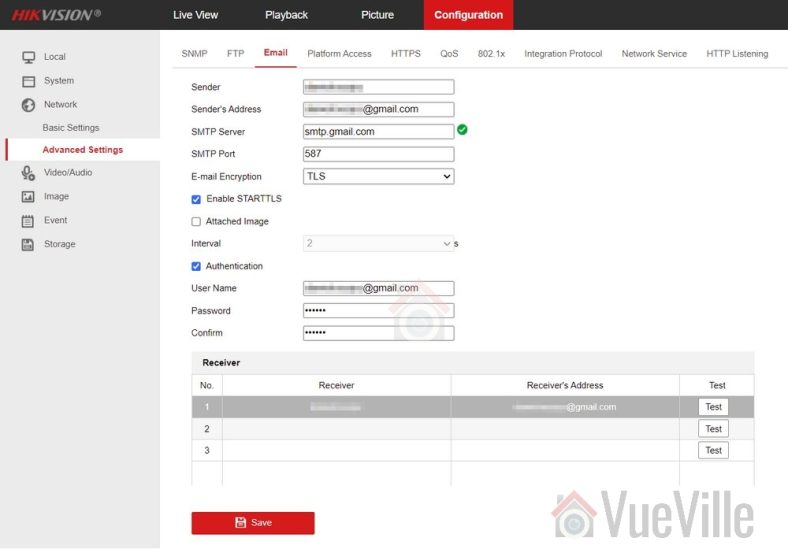788x549 pixels.
Task: Check the Attached Image checkbox
Action: tap(196, 221)
